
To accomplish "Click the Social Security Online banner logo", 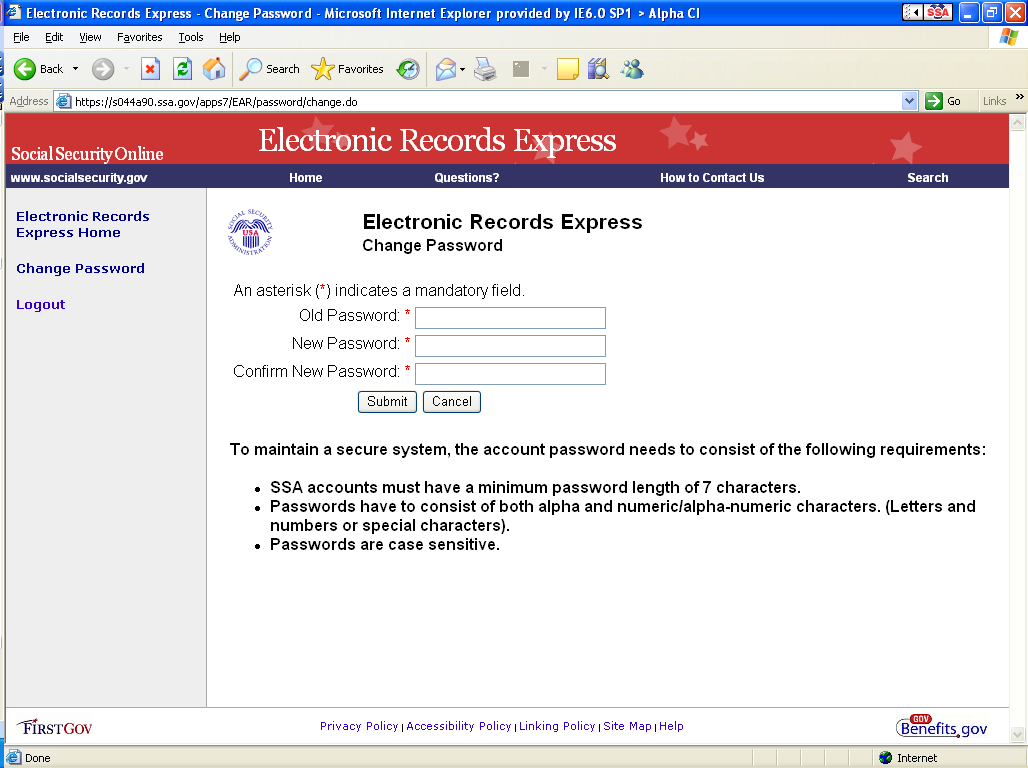I will pos(87,153).
